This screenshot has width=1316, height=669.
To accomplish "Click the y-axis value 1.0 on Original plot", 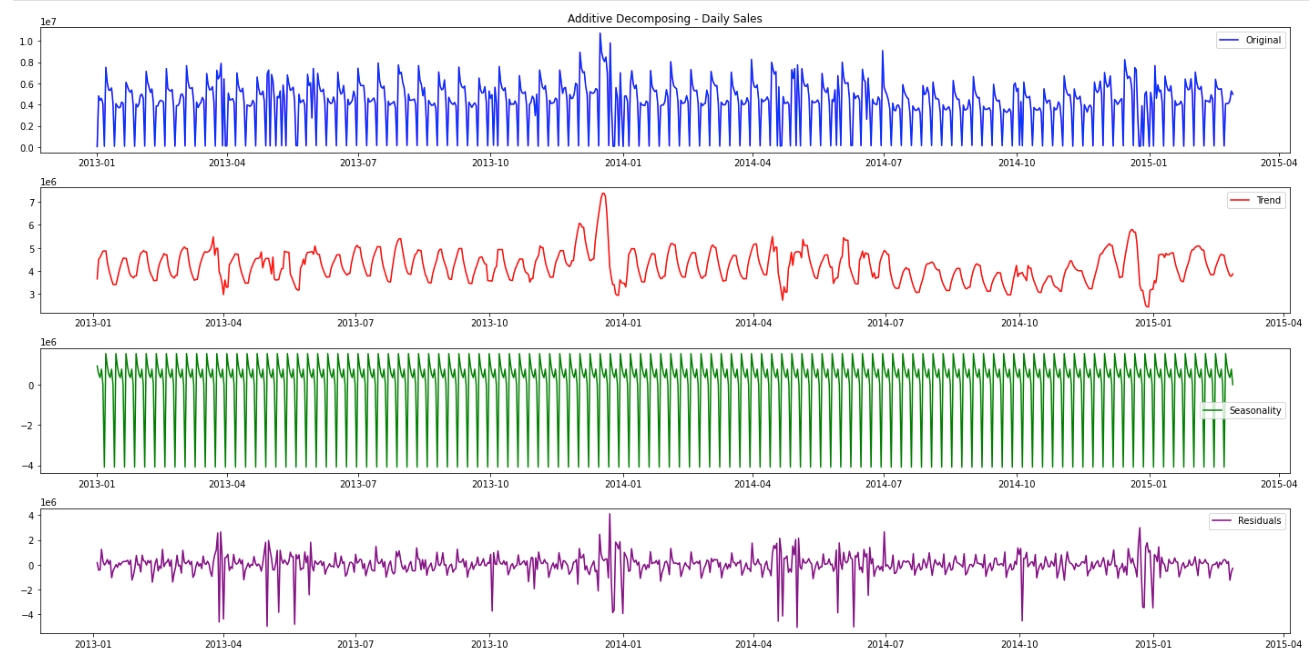I will (x=26, y=41).
